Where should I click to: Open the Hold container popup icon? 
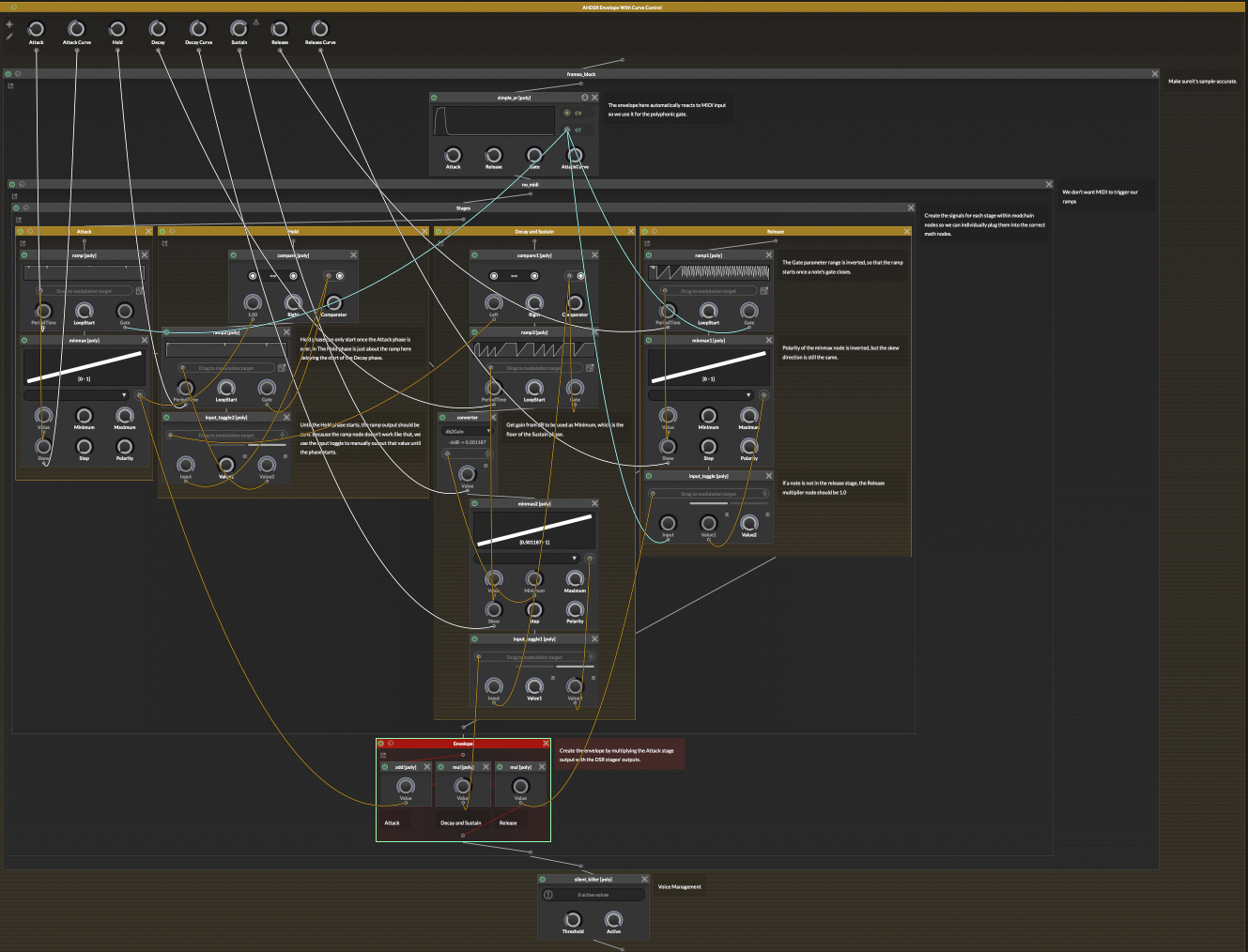point(164,243)
